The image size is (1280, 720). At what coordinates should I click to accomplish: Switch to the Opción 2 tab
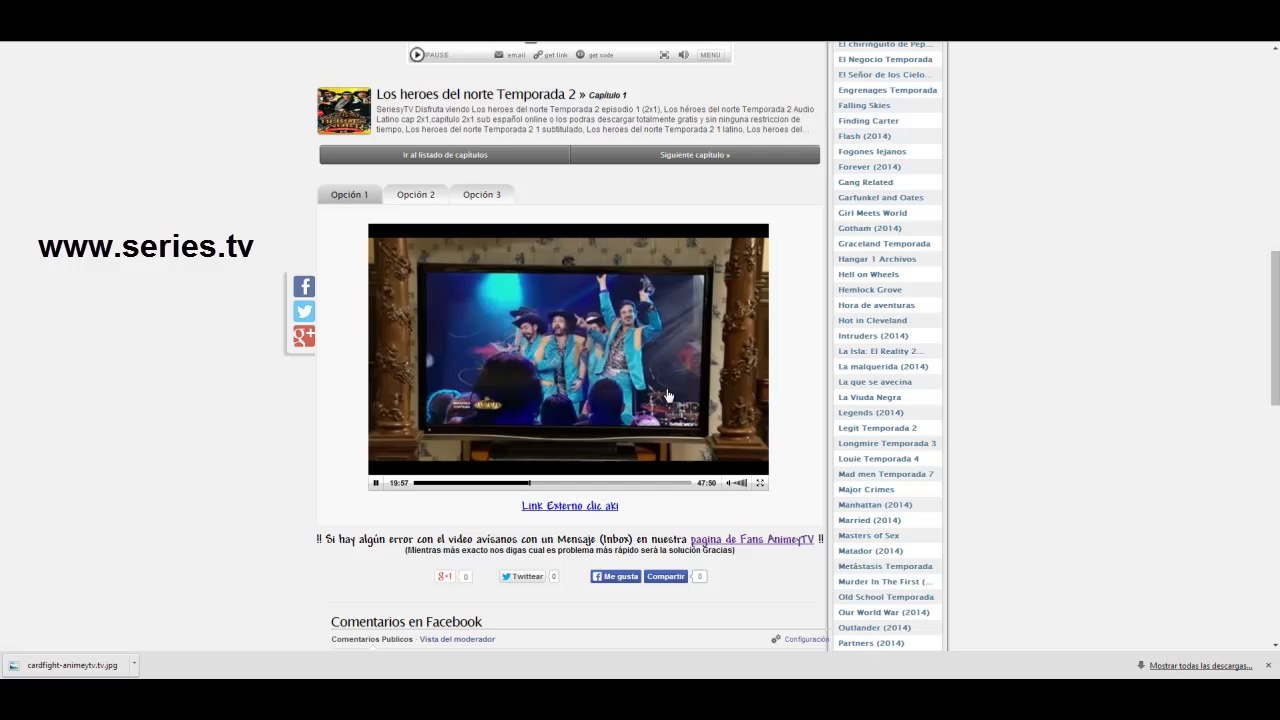416,195
